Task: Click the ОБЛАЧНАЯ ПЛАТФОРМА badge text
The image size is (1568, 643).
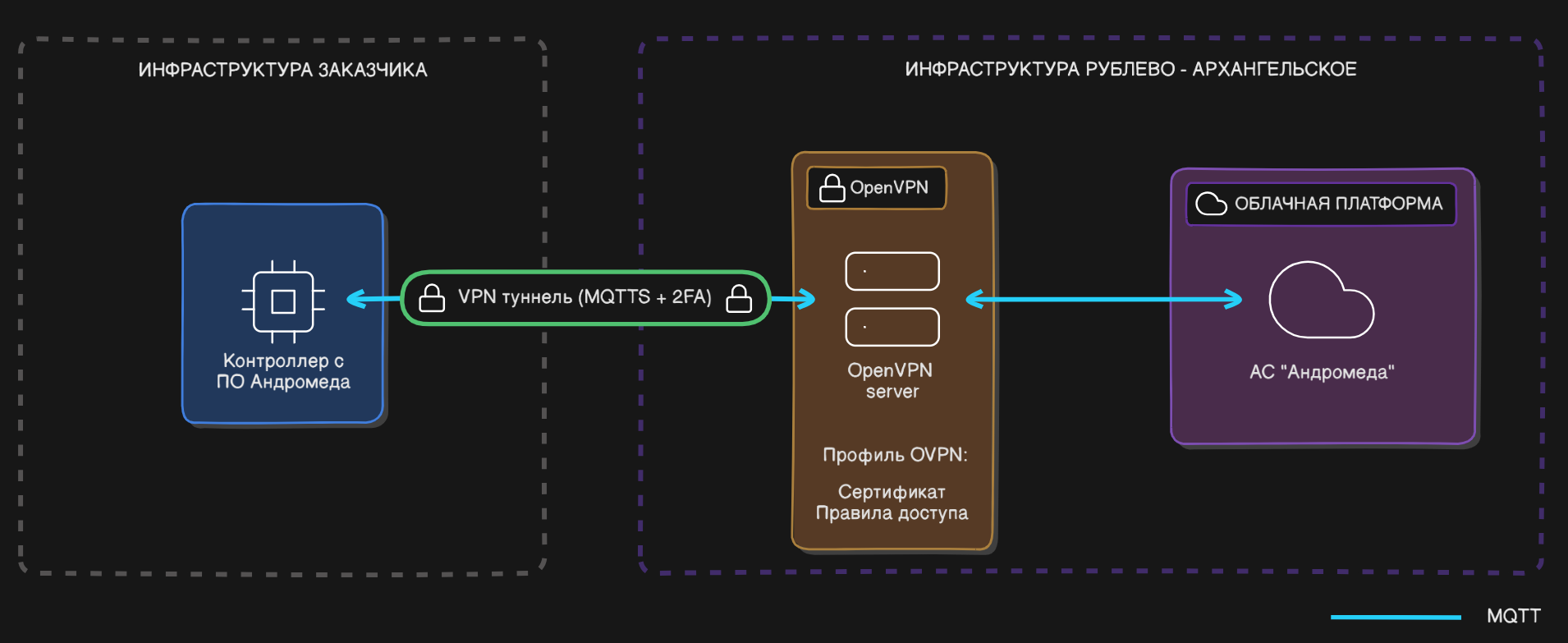Action: (x=1338, y=204)
